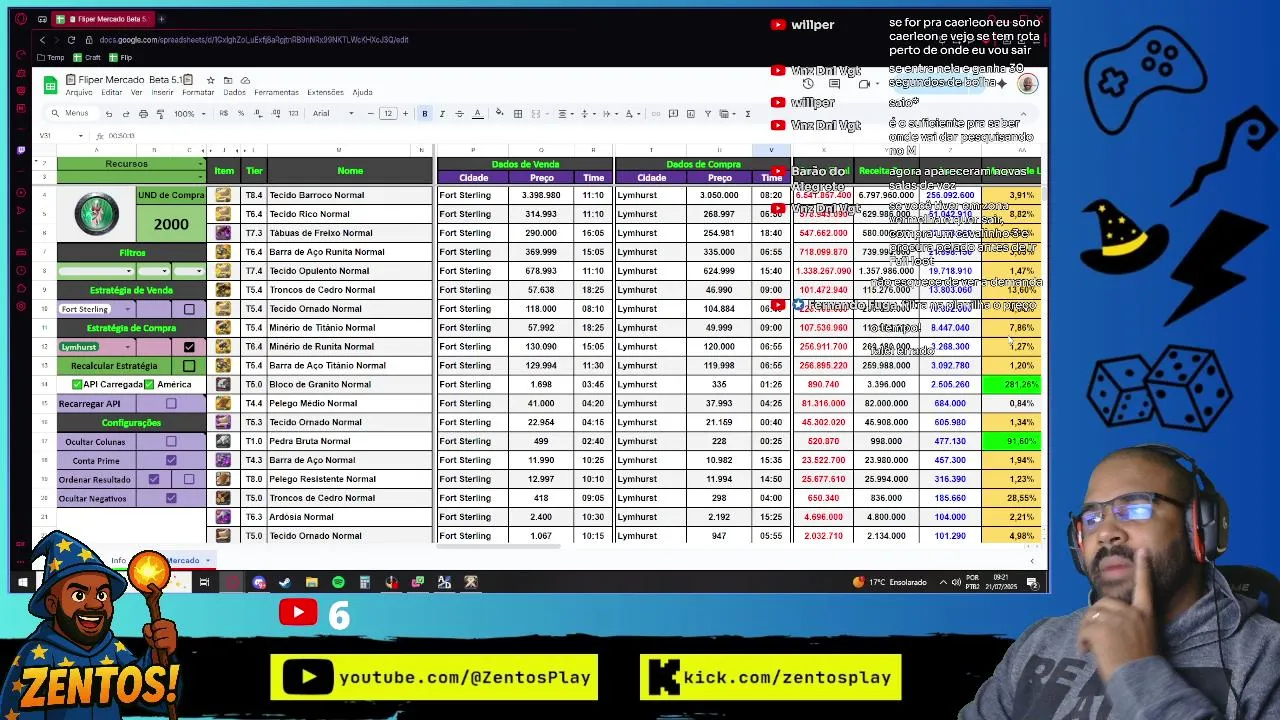This screenshot has height=720, width=1280.
Task: Redo the action in the toolbar
Action: pos(126,114)
